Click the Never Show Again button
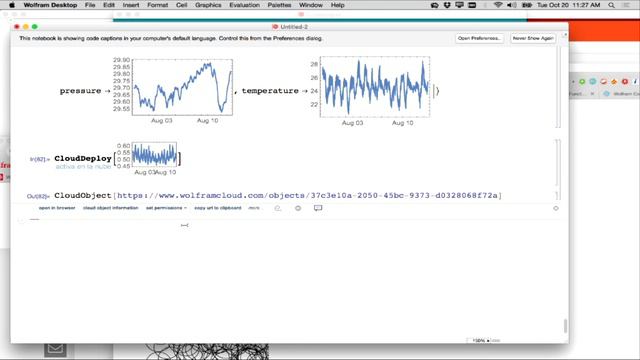Image resolution: width=640 pixels, height=360 pixels. pyautogui.click(x=533, y=38)
